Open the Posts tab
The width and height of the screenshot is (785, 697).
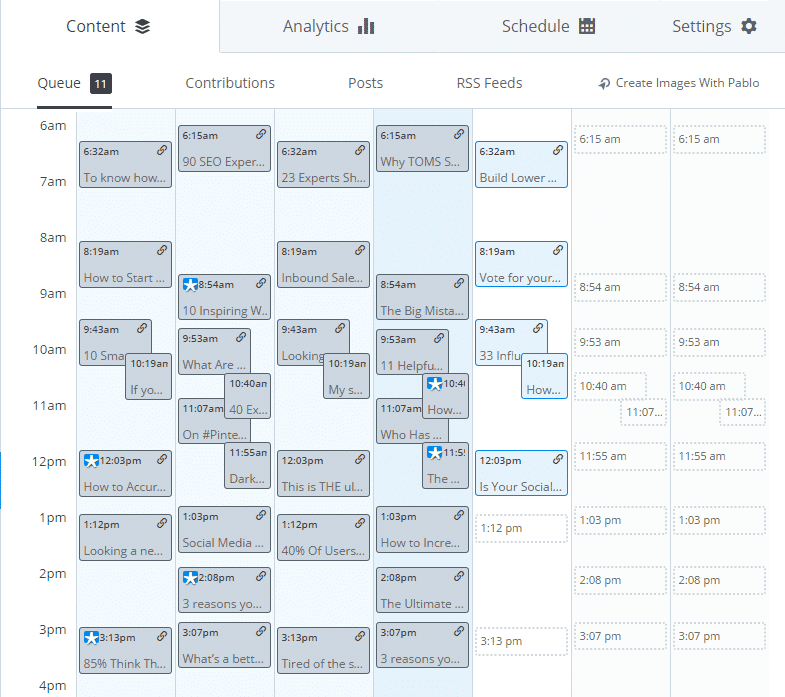click(365, 83)
